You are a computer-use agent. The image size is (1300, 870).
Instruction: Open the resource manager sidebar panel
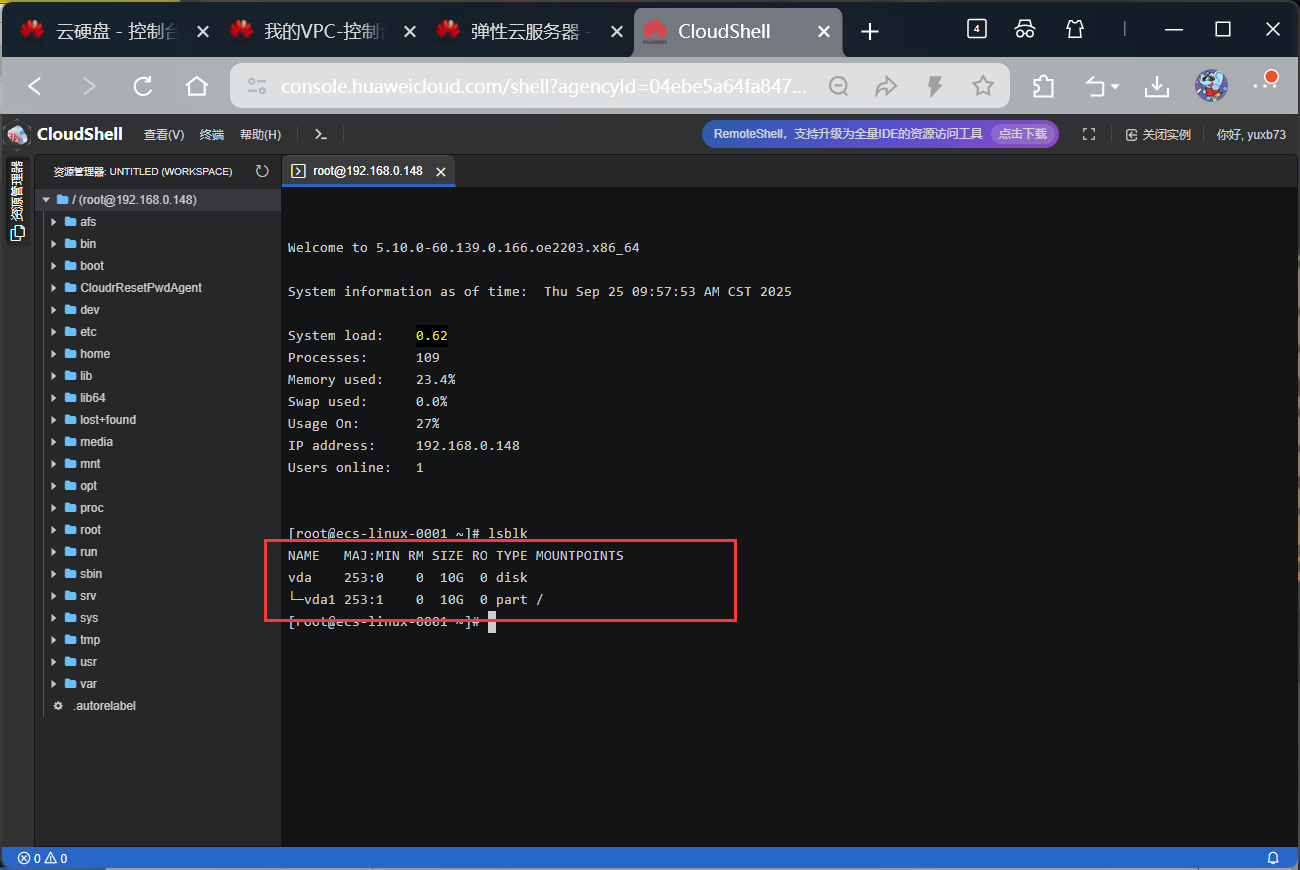pyautogui.click(x=17, y=201)
